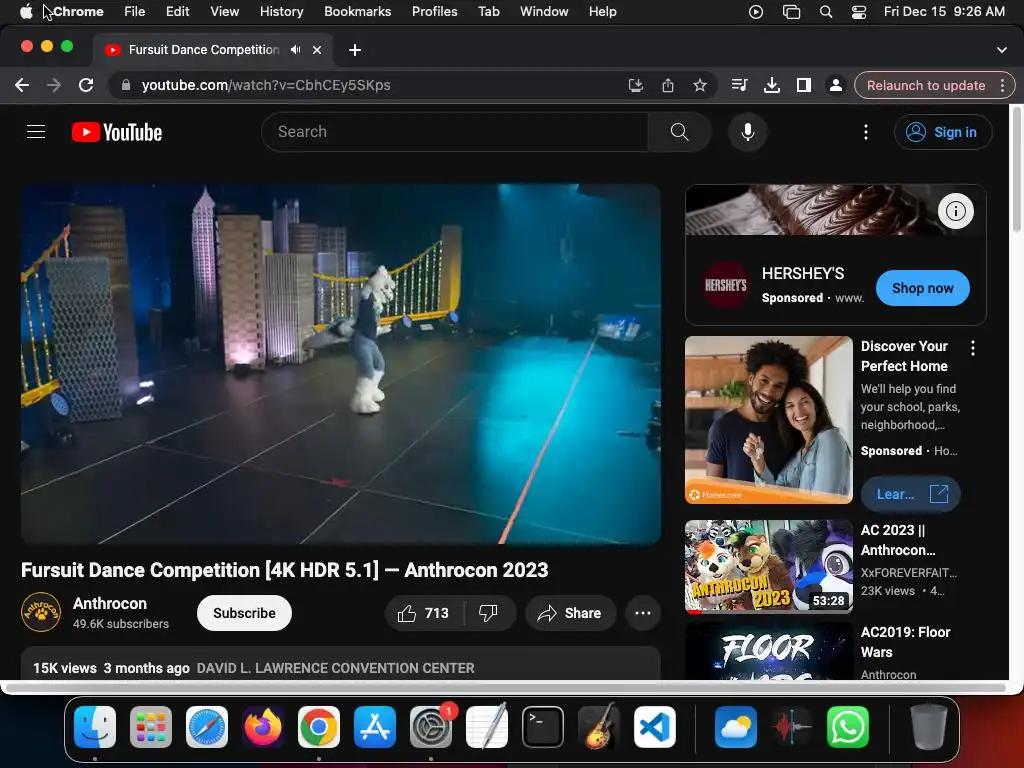
Task: Dislike the video with thumbs down
Action: click(488, 613)
